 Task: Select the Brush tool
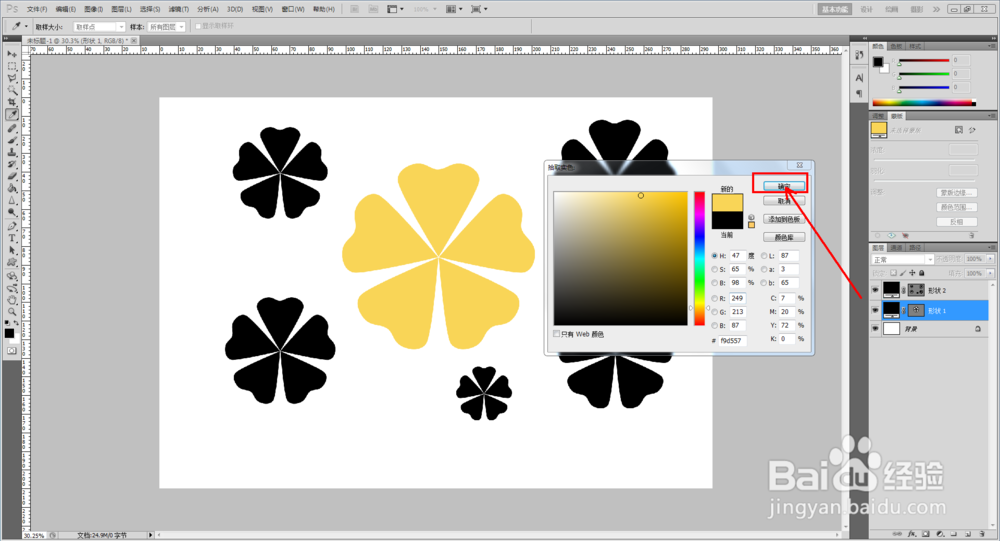pos(11,140)
